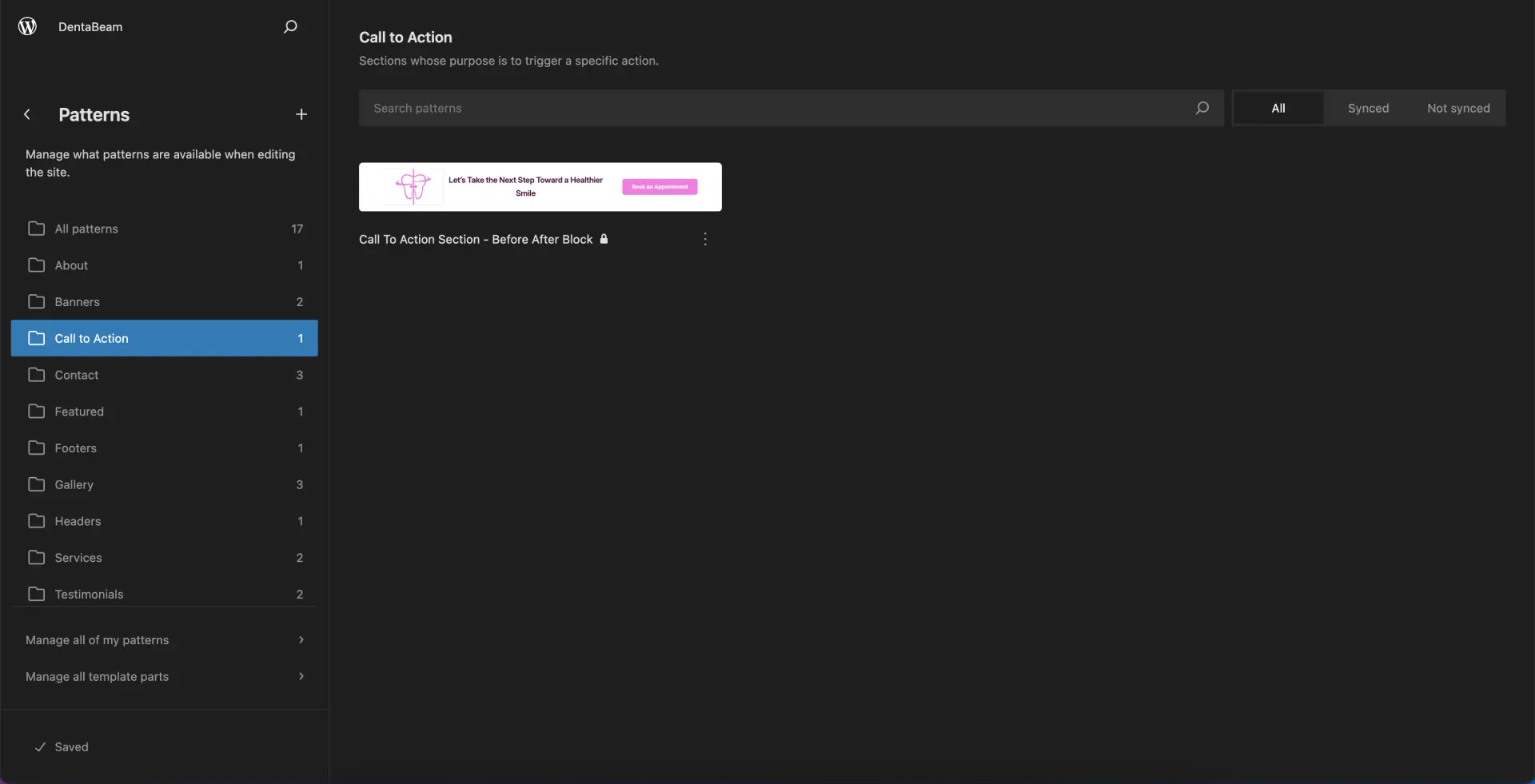Click the count 17 beside All patterns
The image size is (1535, 784).
pyautogui.click(x=297, y=229)
